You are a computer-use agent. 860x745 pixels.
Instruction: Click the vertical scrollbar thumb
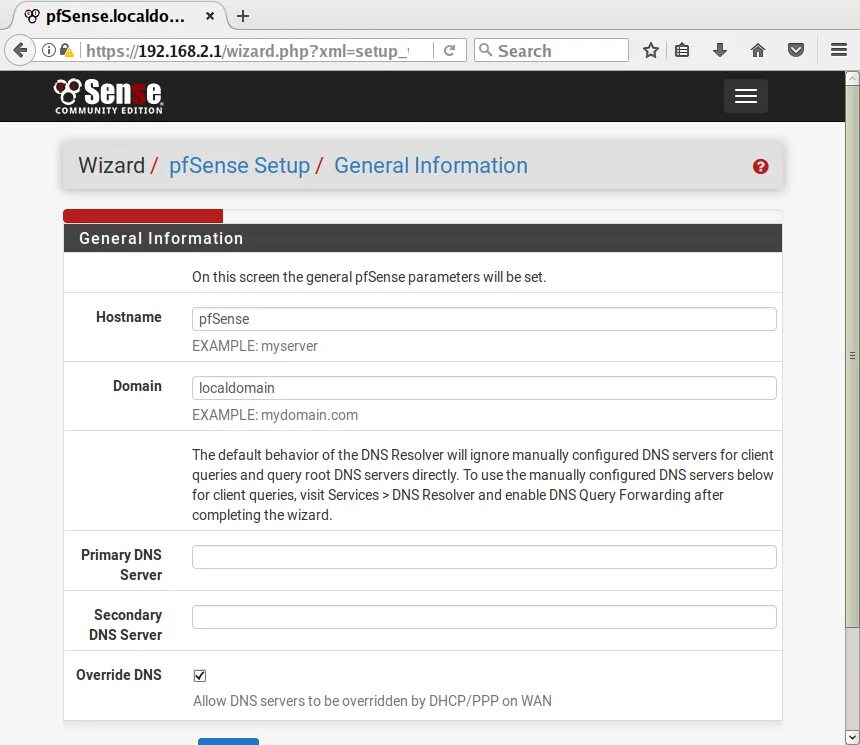coord(852,355)
